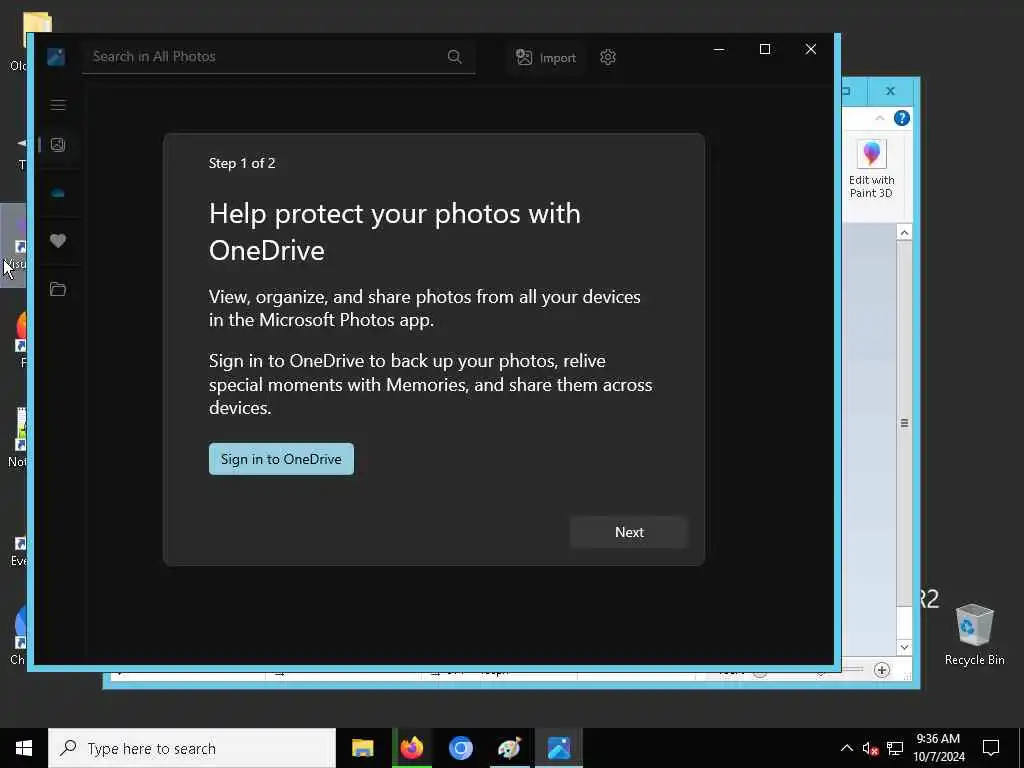This screenshot has width=1024, height=768.
Task: Click the zoom in plus button in Paint
Action: 882,670
